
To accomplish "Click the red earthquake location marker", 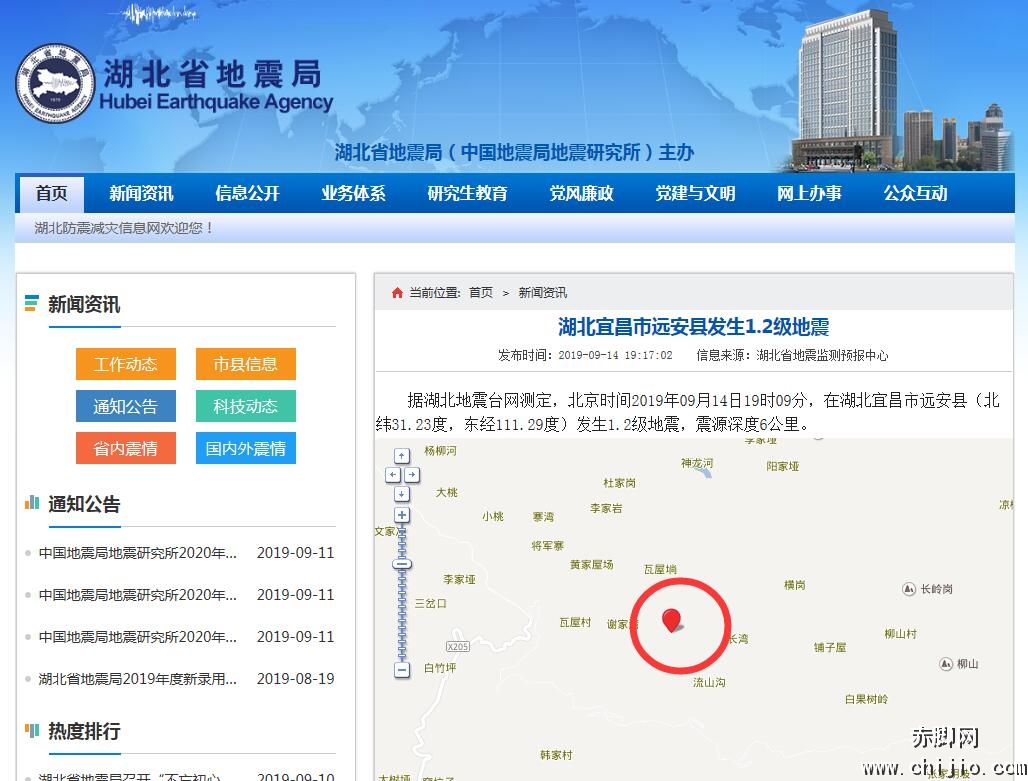I will [672, 621].
